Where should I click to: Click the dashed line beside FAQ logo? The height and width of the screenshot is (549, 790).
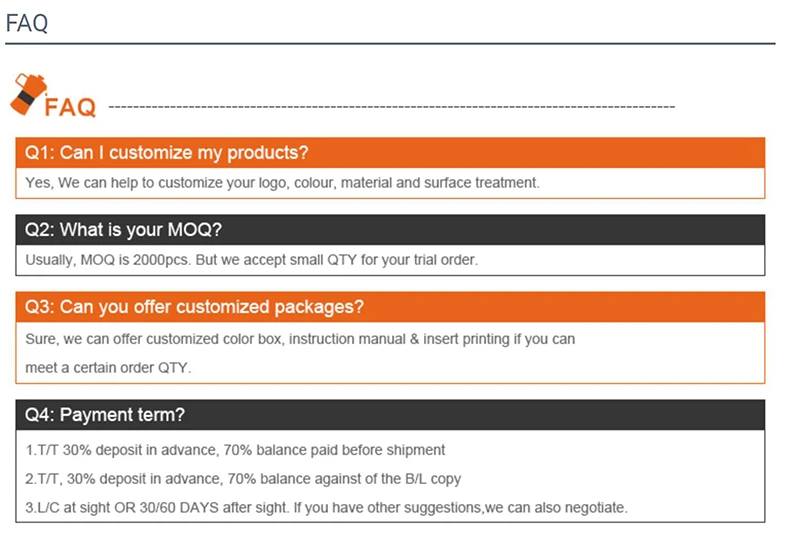tap(390, 106)
